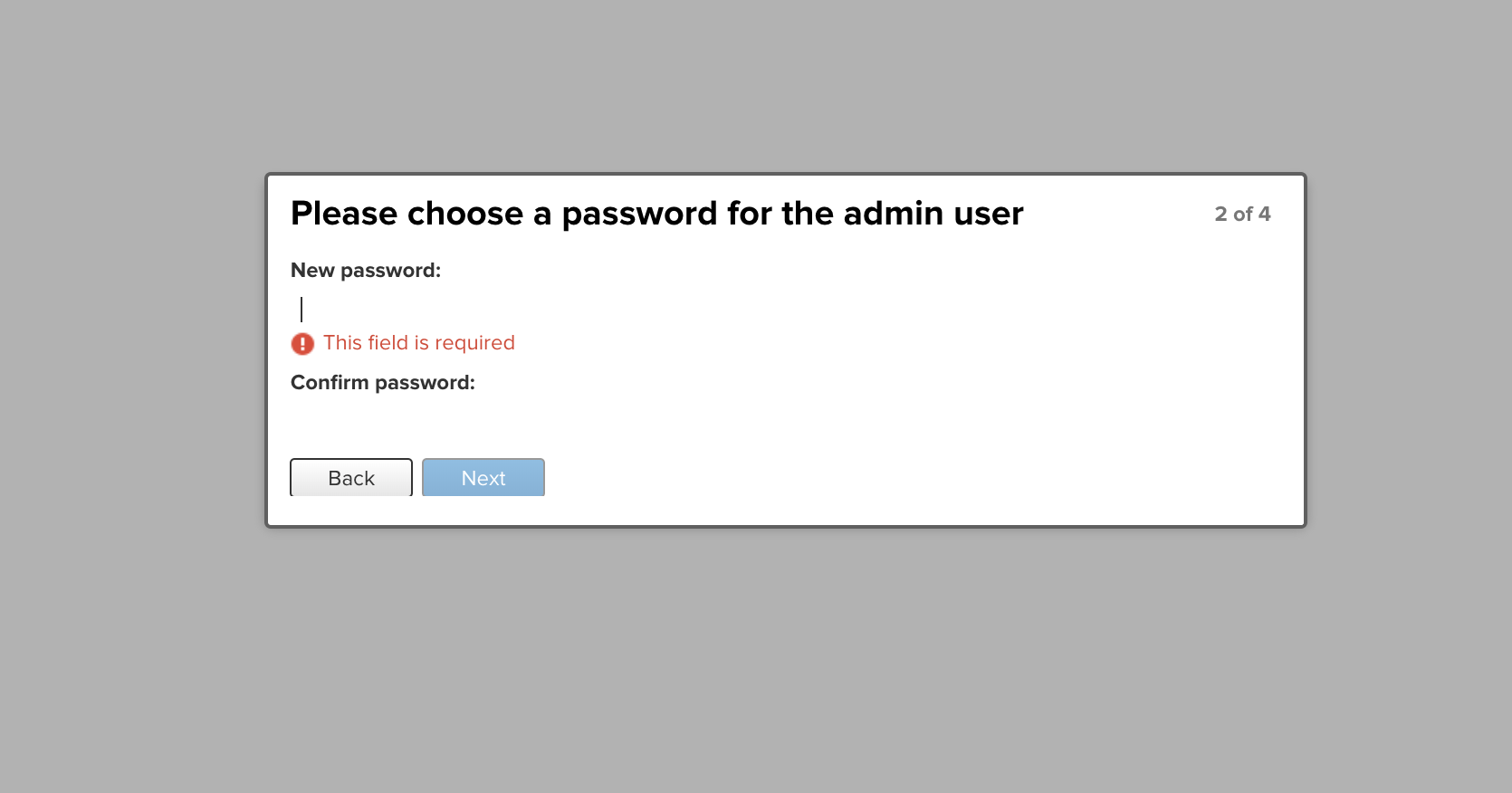
Task: Click the dialog title about admin password
Action: pyautogui.click(x=656, y=214)
